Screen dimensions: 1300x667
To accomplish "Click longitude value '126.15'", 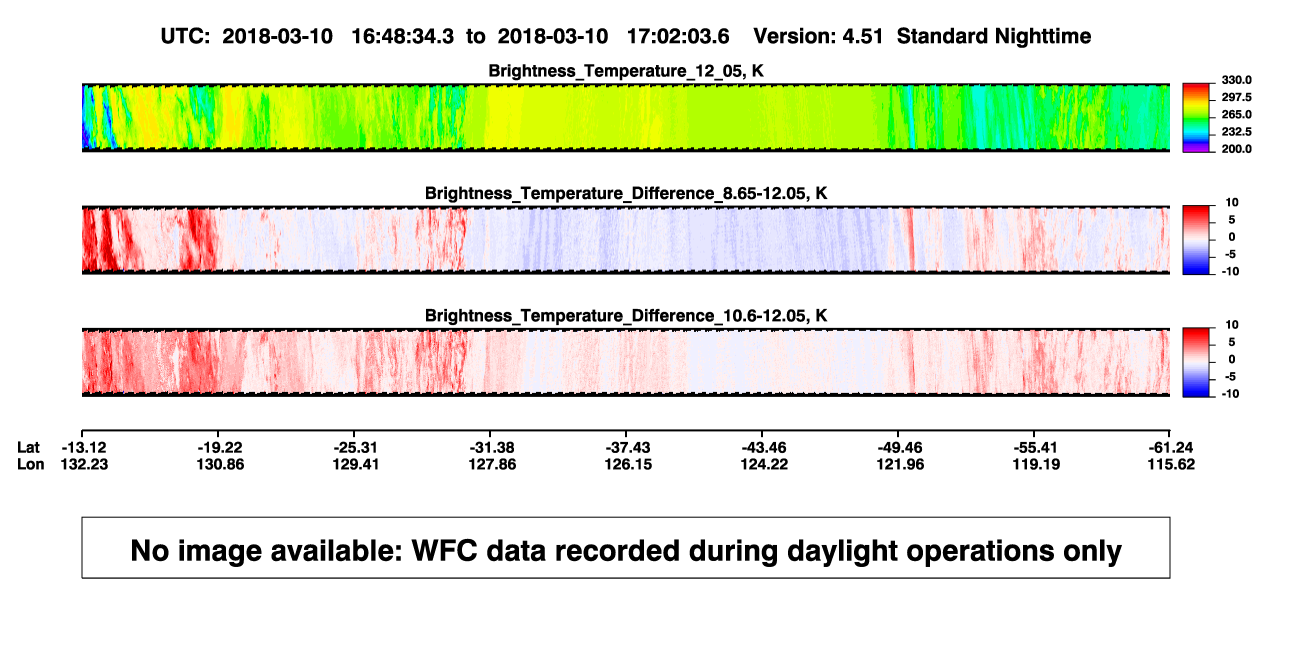I will (629, 465).
